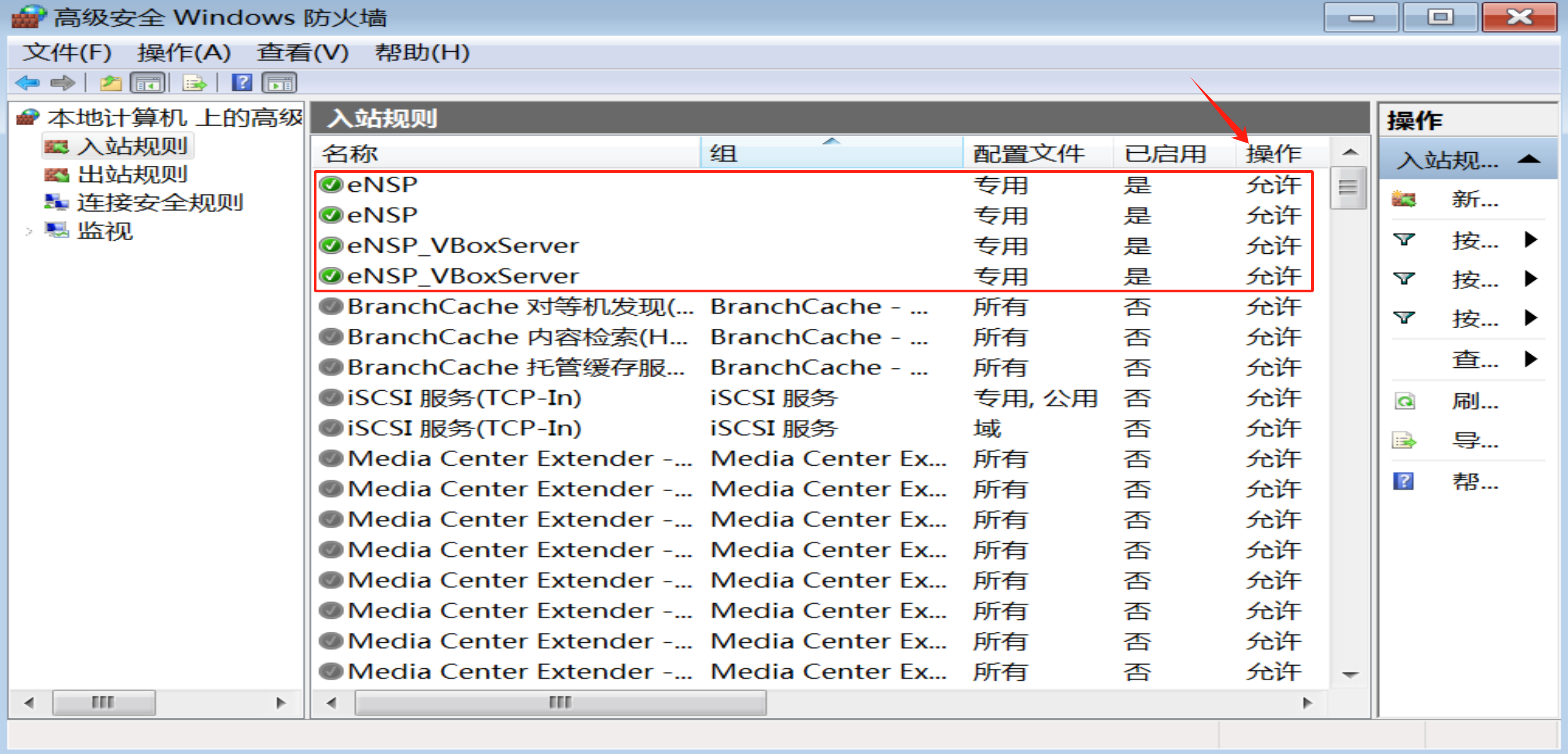
Task: Select the first eNSP_VBoxServer rule row
Action: pos(463,246)
